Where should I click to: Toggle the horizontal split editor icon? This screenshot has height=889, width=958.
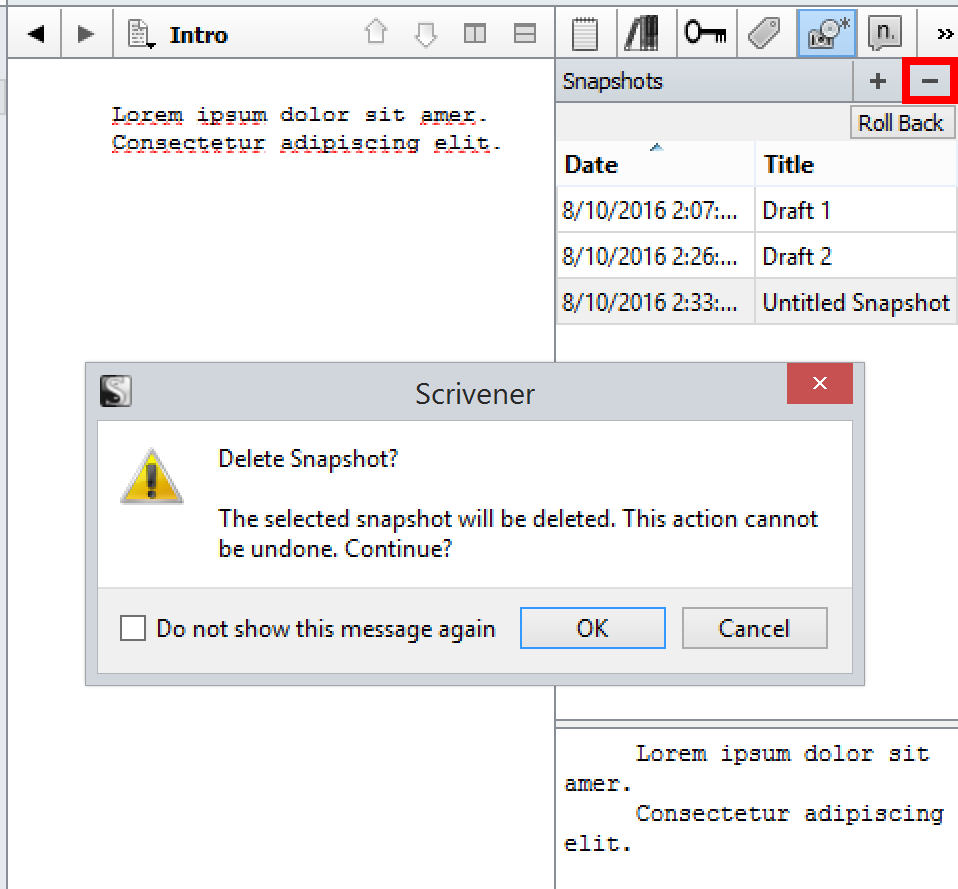coord(525,34)
